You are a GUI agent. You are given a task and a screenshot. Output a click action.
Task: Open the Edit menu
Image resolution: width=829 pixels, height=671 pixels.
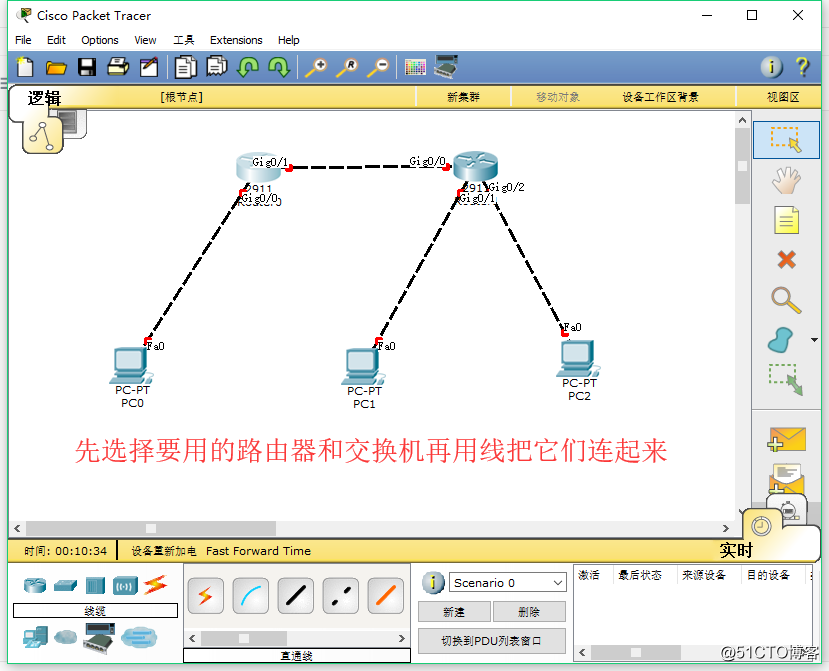tap(56, 40)
